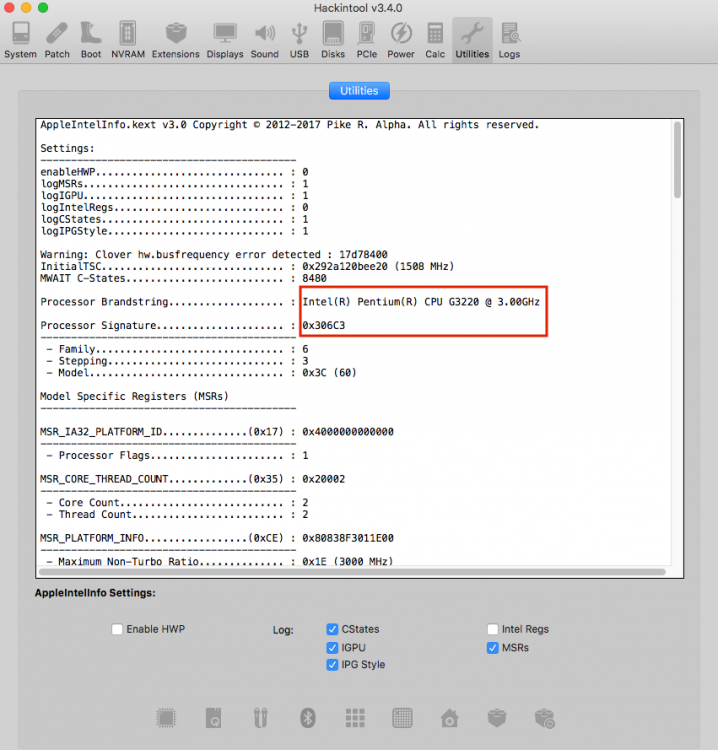Click the nine-square grid icon

pos(355,718)
